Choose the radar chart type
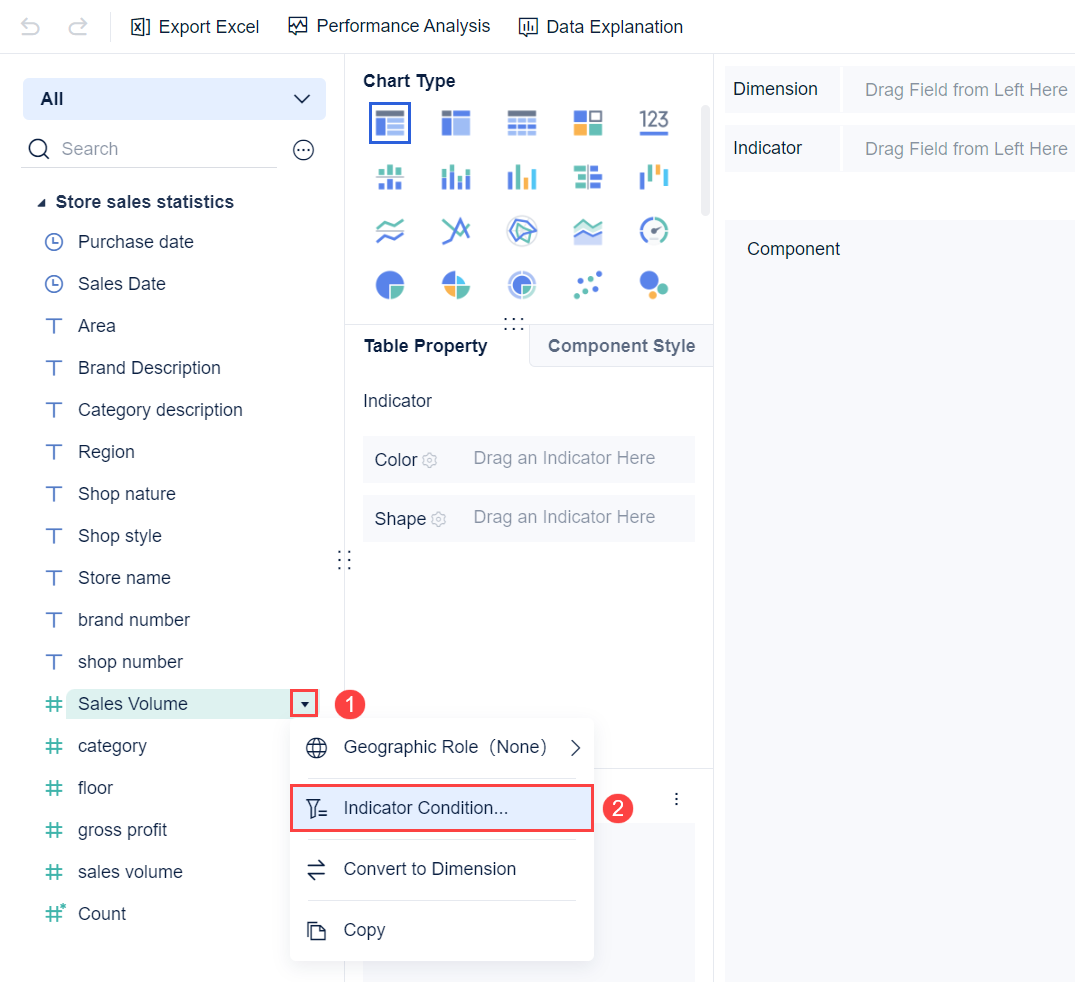The image size is (1075, 982). click(x=521, y=232)
